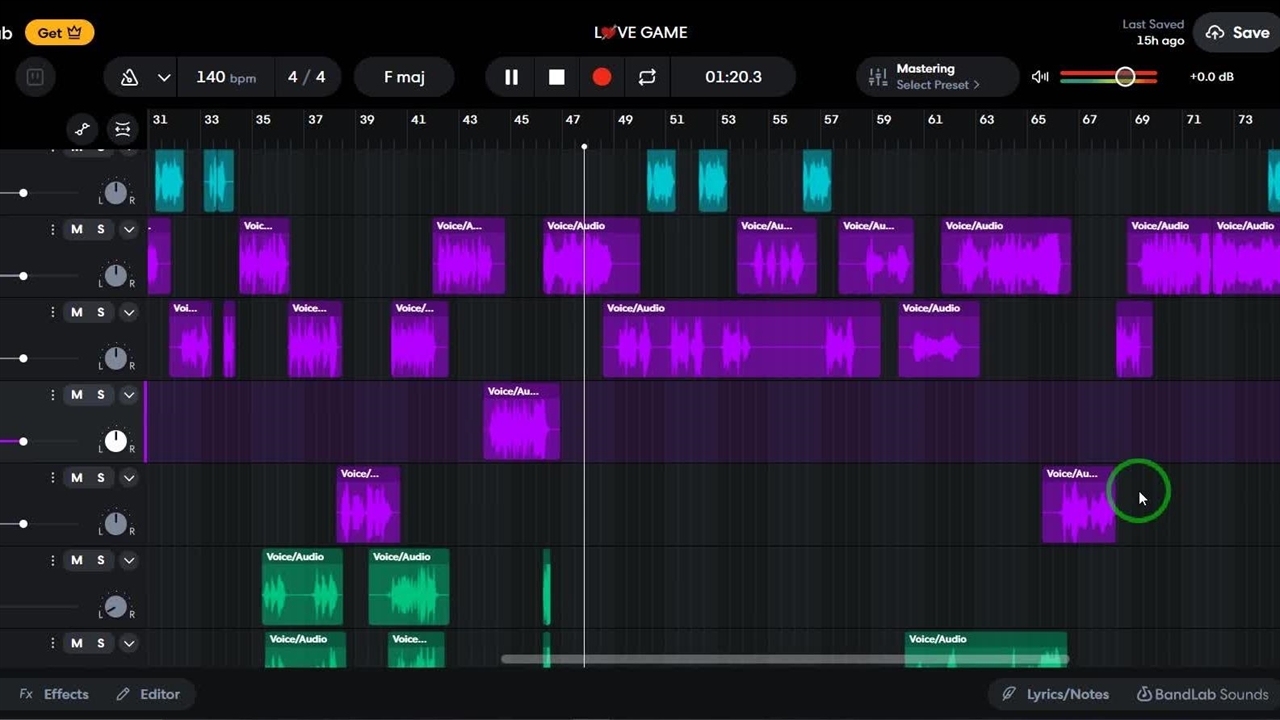Click the master volume slider handle
Viewport: 1280px width, 720px height.
pyautogui.click(x=1125, y=77)
